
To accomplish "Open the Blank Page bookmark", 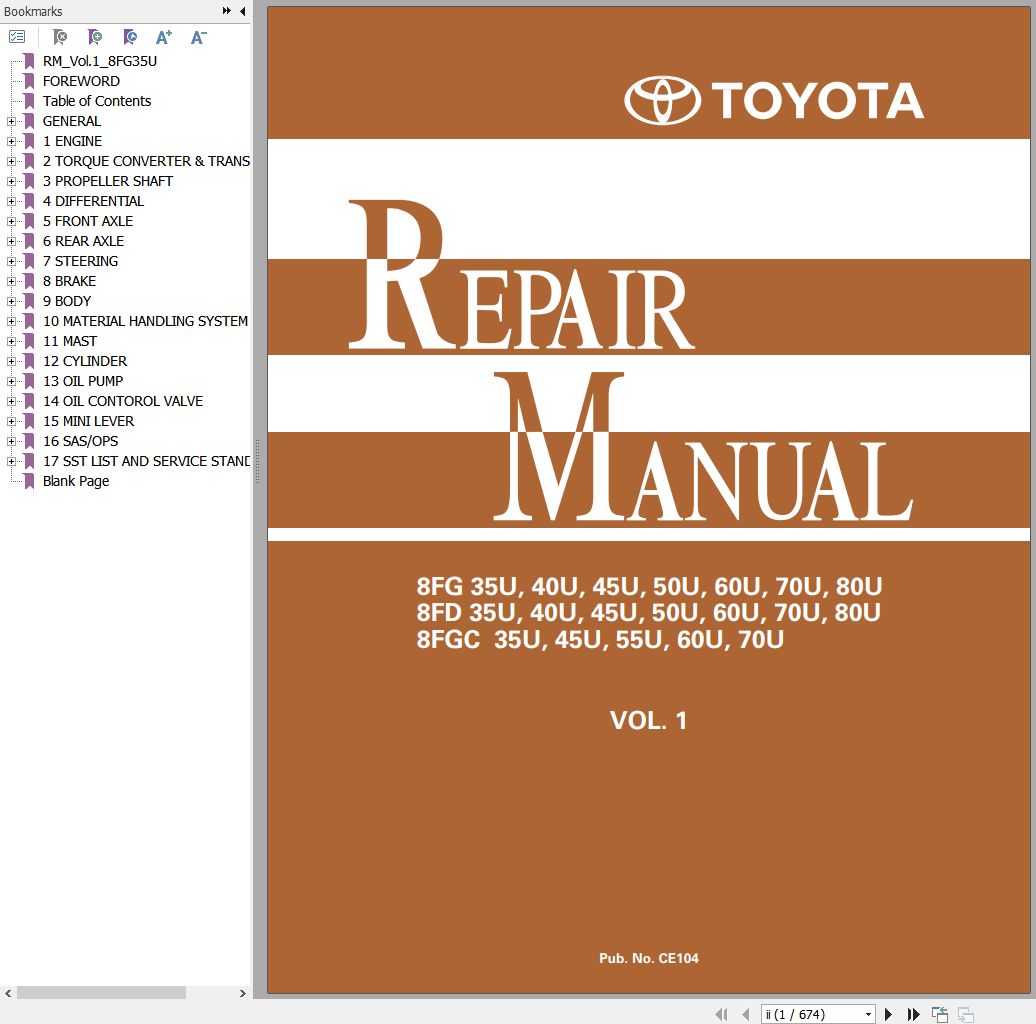I will pyautogui.click(x=76, y=481).
